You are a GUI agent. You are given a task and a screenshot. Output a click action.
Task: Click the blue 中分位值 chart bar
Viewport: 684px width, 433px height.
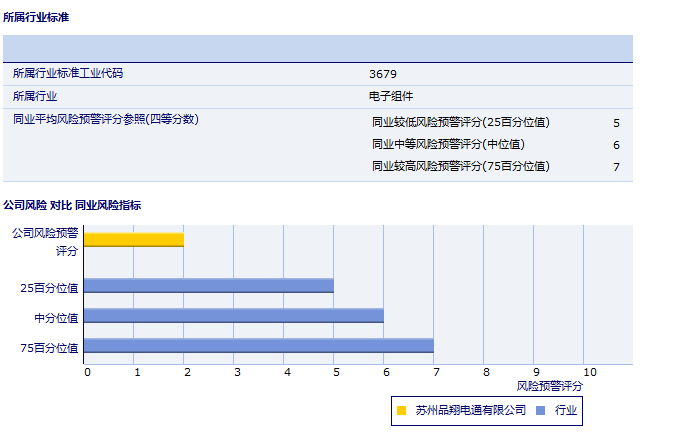tap(233, 315)
